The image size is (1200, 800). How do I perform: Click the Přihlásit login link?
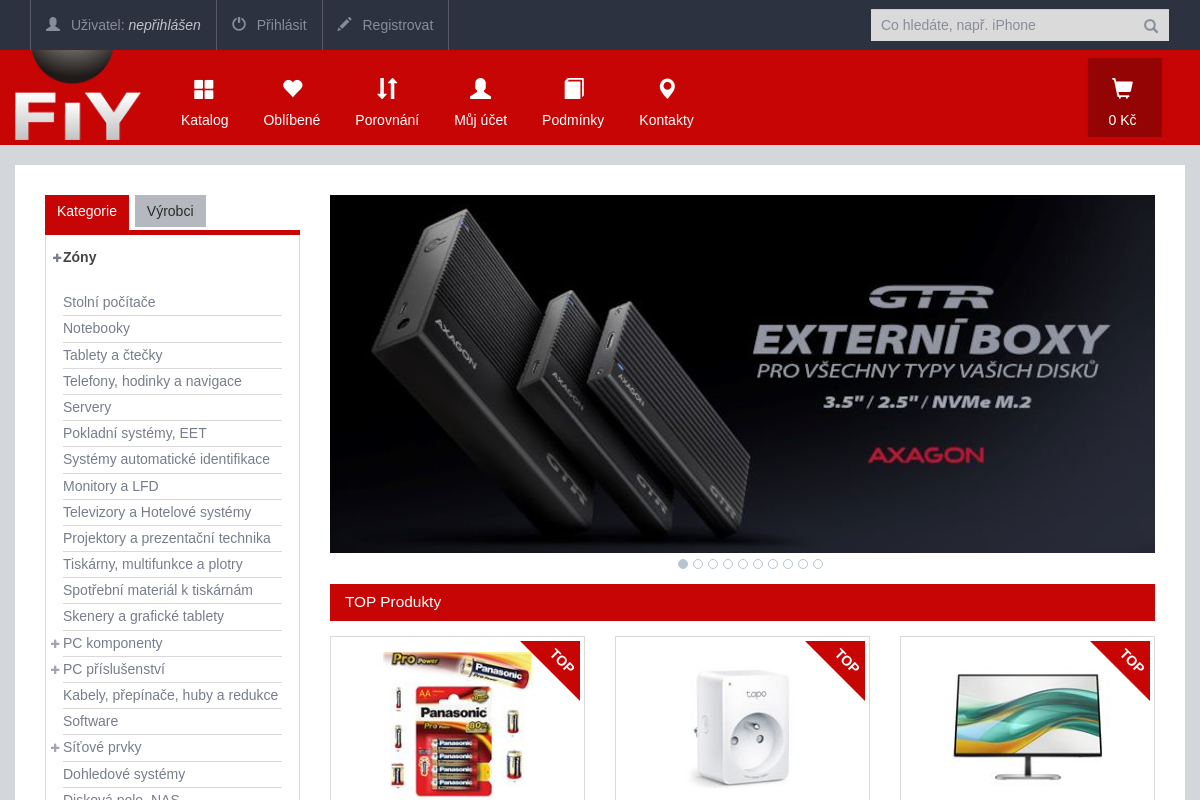(282, 25)
